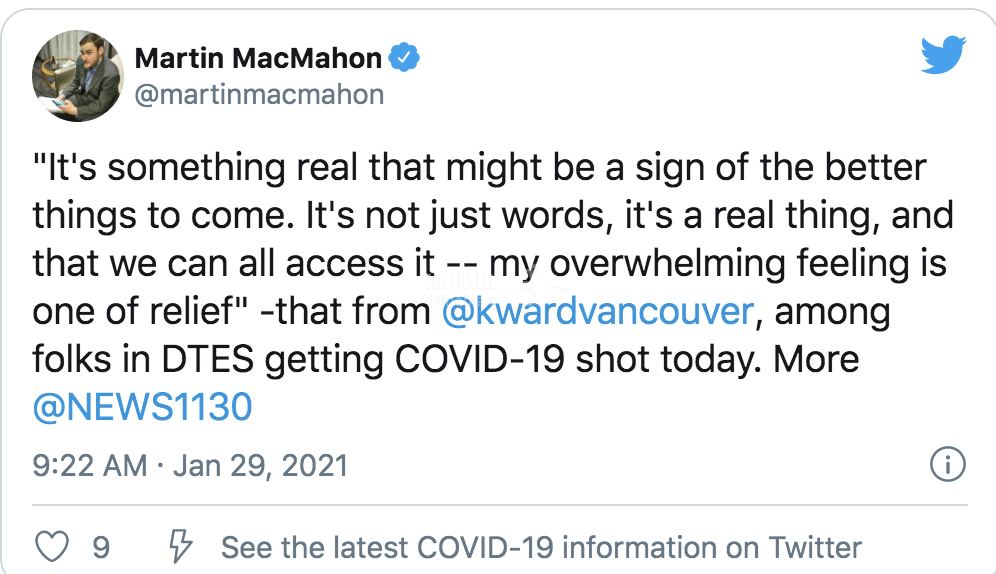Click the Twitter bird logo

944,55
